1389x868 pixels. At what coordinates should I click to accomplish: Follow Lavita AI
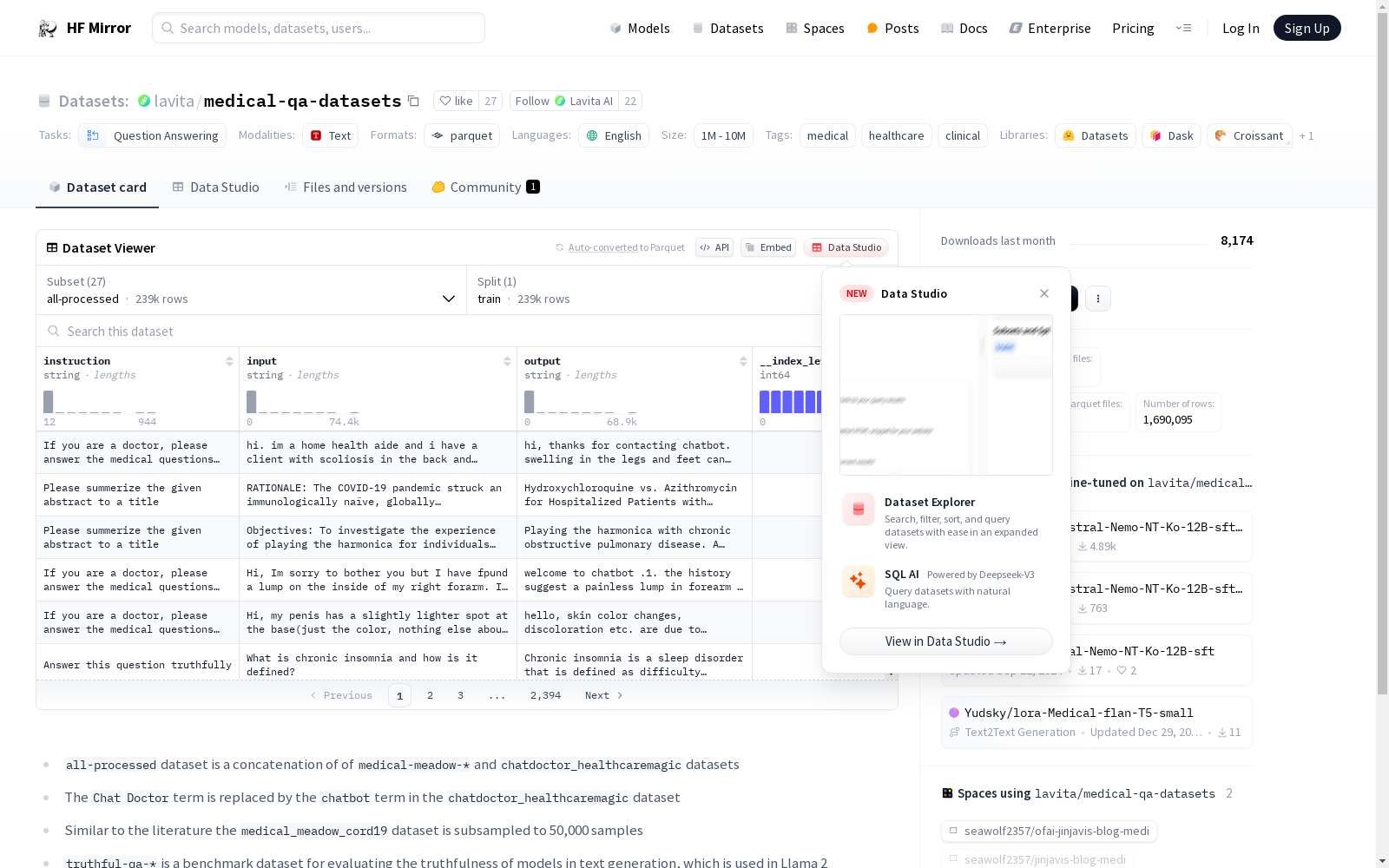pyautogui.click(x=564, y=101)
